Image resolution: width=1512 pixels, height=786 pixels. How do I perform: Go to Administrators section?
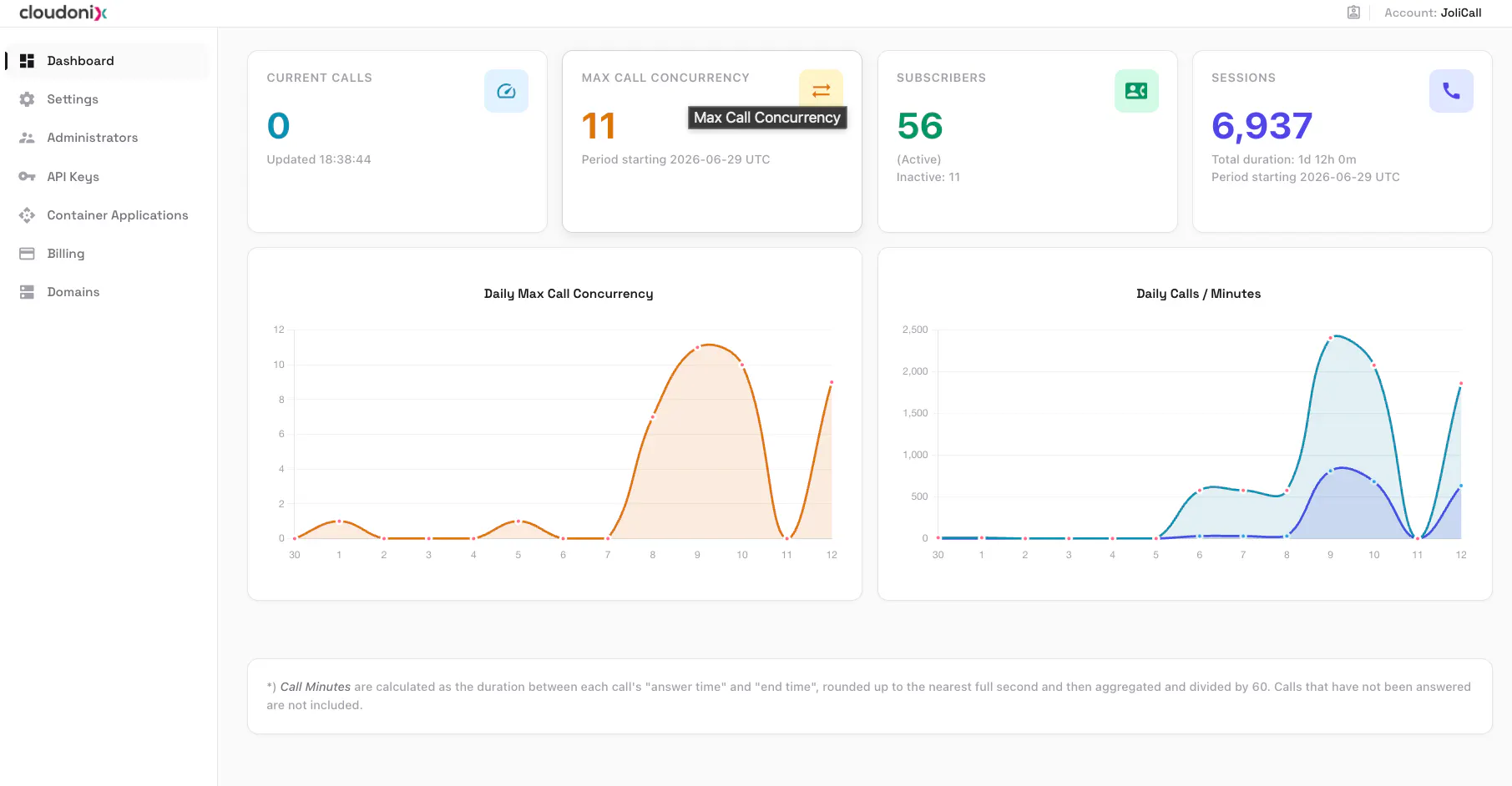pyautogui.click(x=108, y=138)
